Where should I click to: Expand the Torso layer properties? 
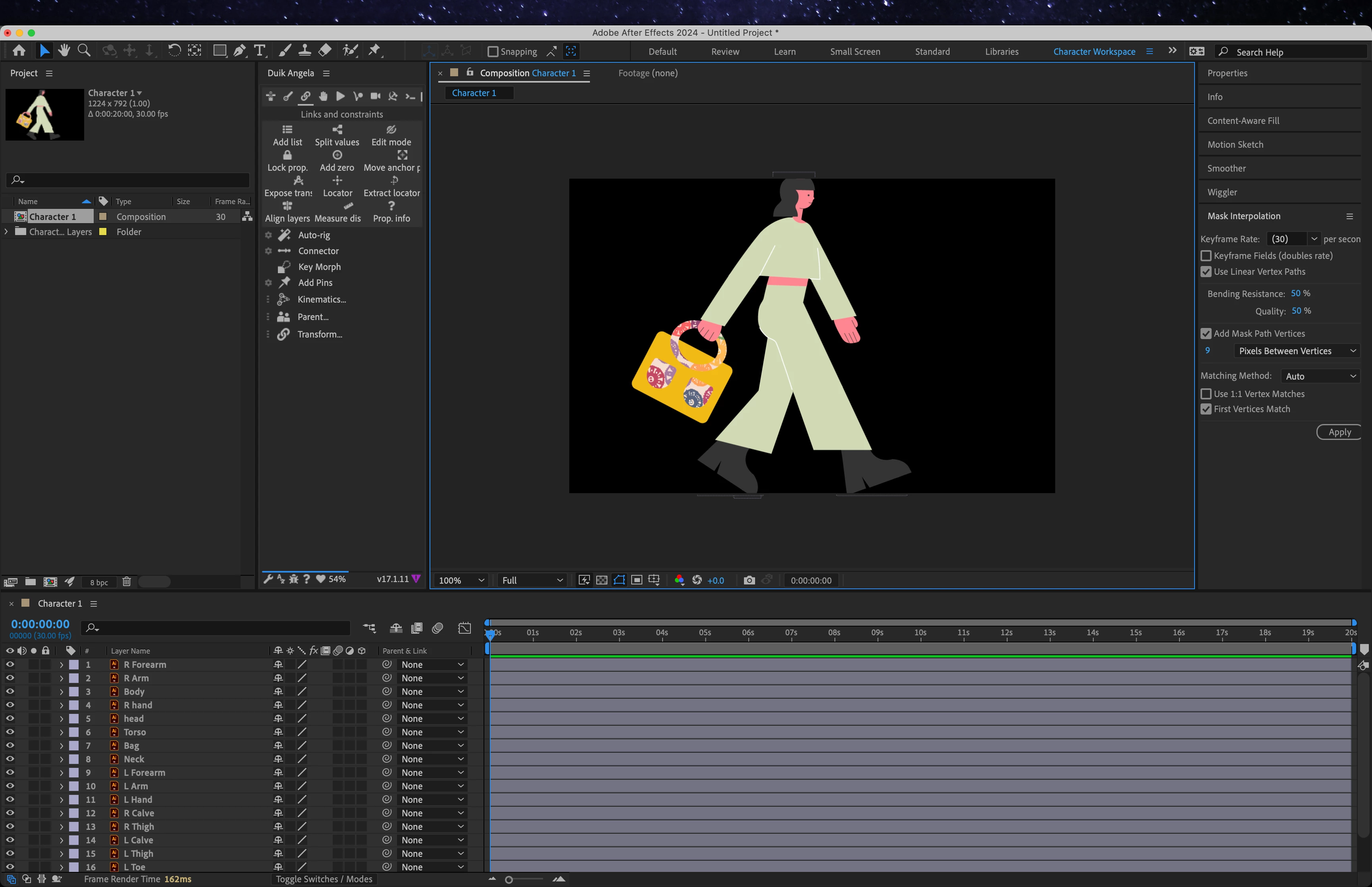click(x=62, y=732)
